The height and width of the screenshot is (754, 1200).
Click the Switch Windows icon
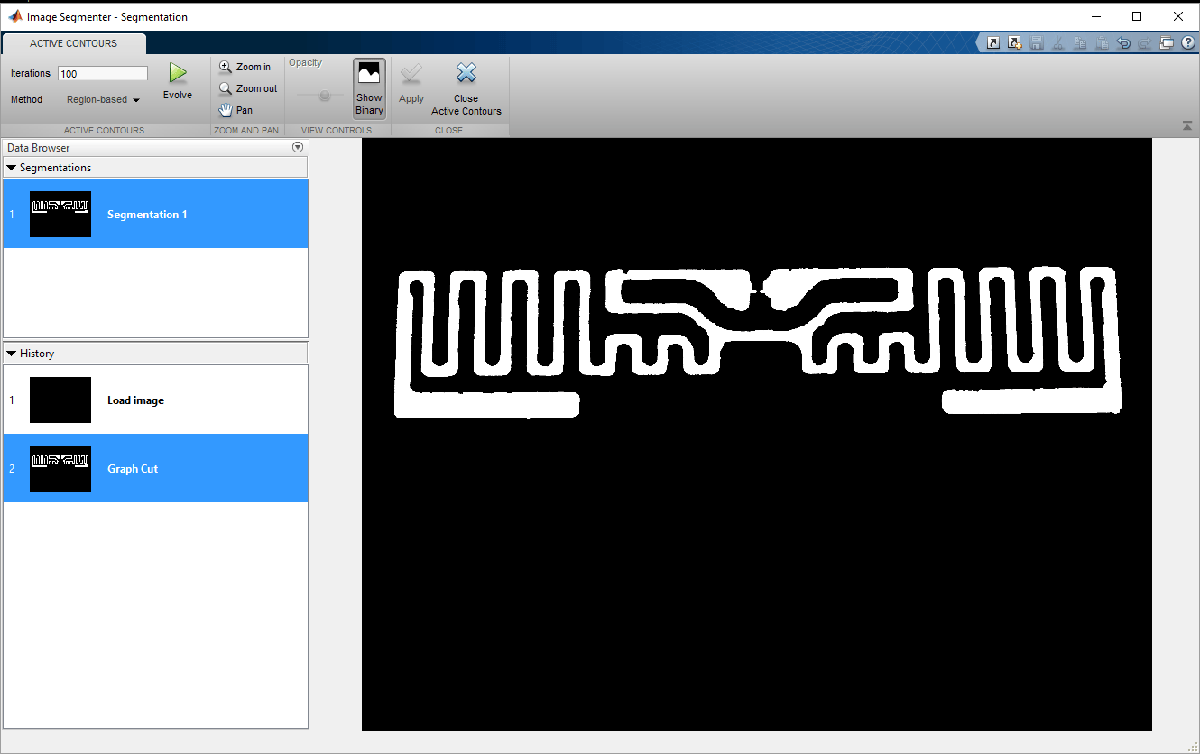pyautogui.click(x=1167, y=43)
